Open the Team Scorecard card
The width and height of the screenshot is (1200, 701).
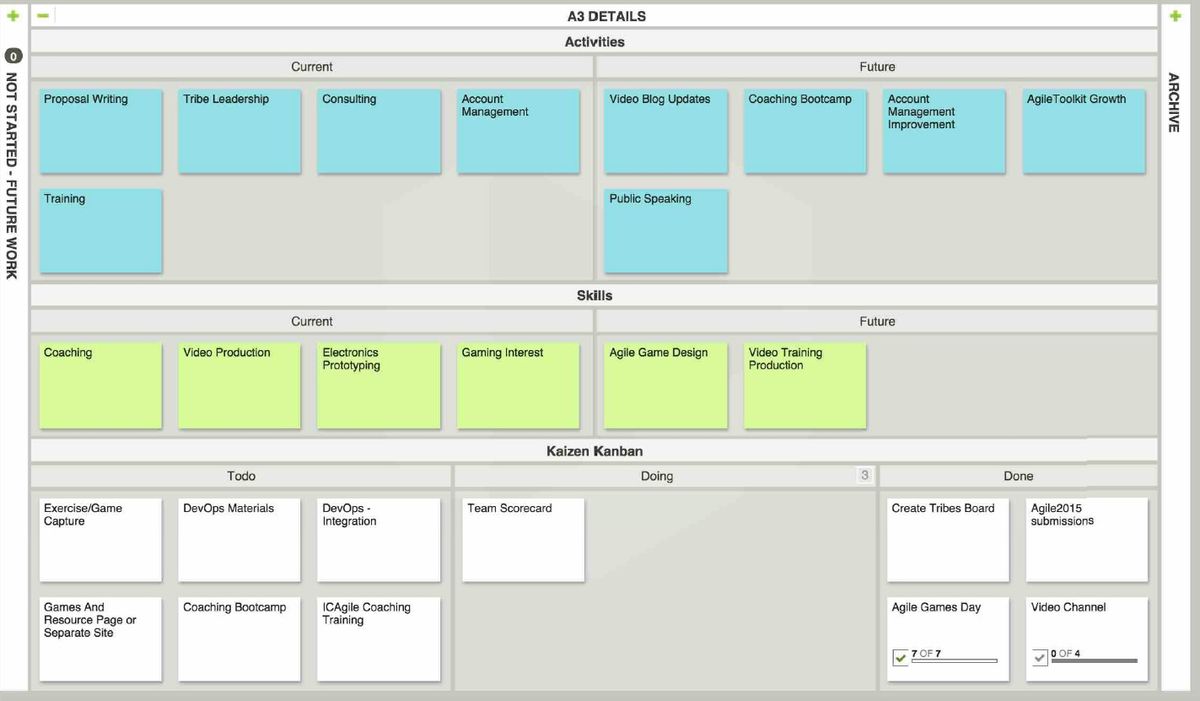pyautogui.click(x=523, y=540)
